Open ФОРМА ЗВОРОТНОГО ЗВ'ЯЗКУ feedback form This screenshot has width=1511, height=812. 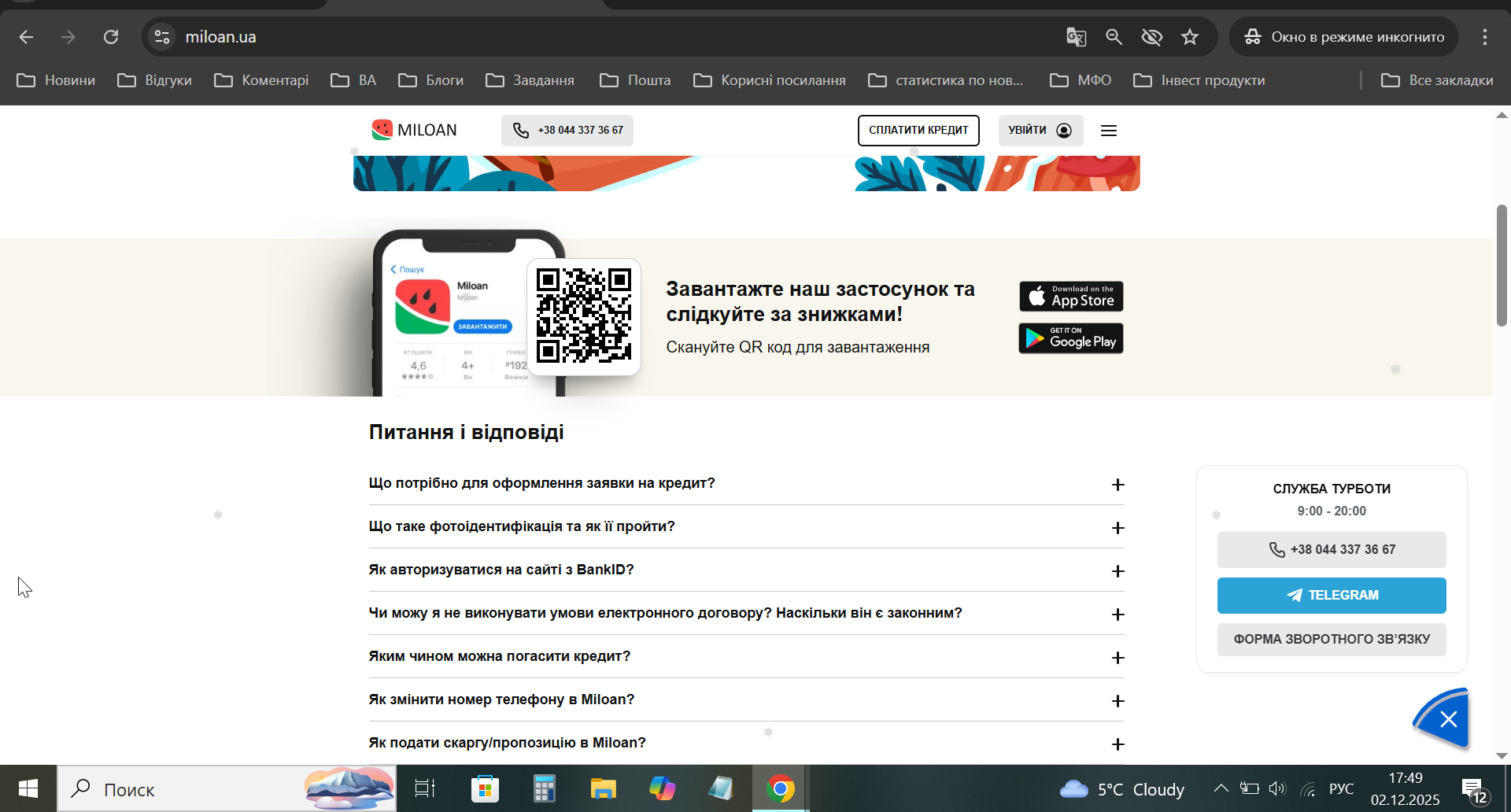click(1332, 640)
